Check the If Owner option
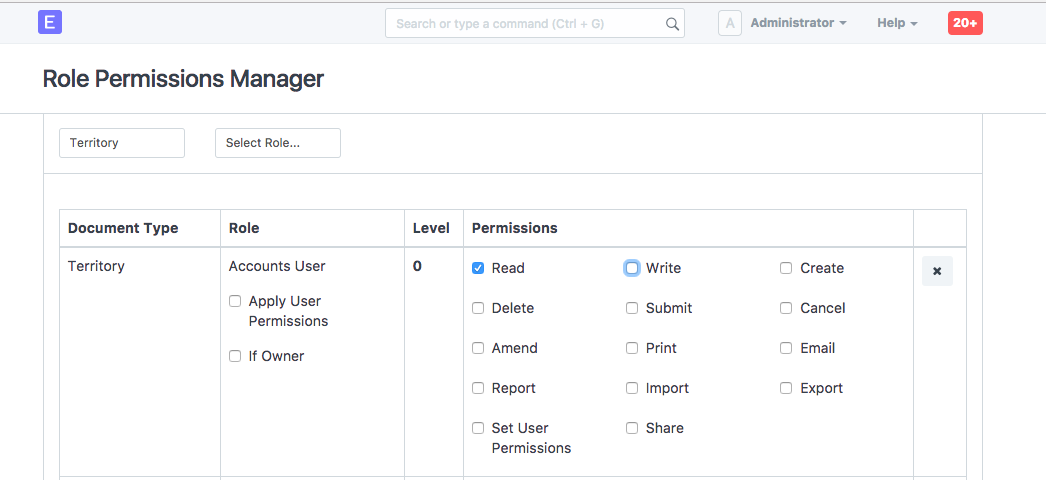The image size is (1046, 480). pyautogui.click(x=235, y=356)
